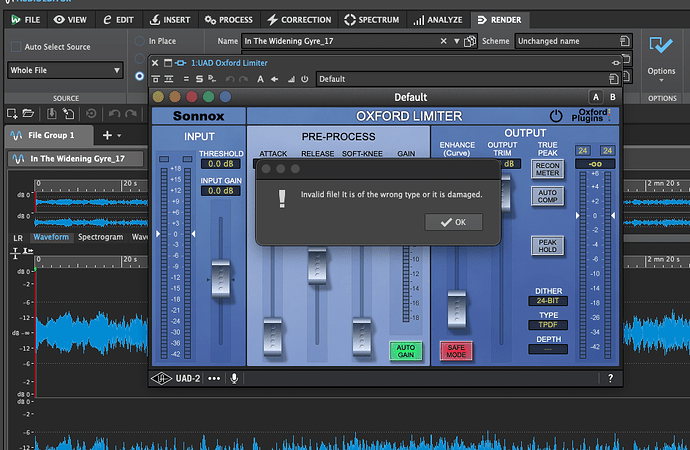Select the In Place radio option
Viewport: 690px width, 450px height.
click(x=138, y=42)
